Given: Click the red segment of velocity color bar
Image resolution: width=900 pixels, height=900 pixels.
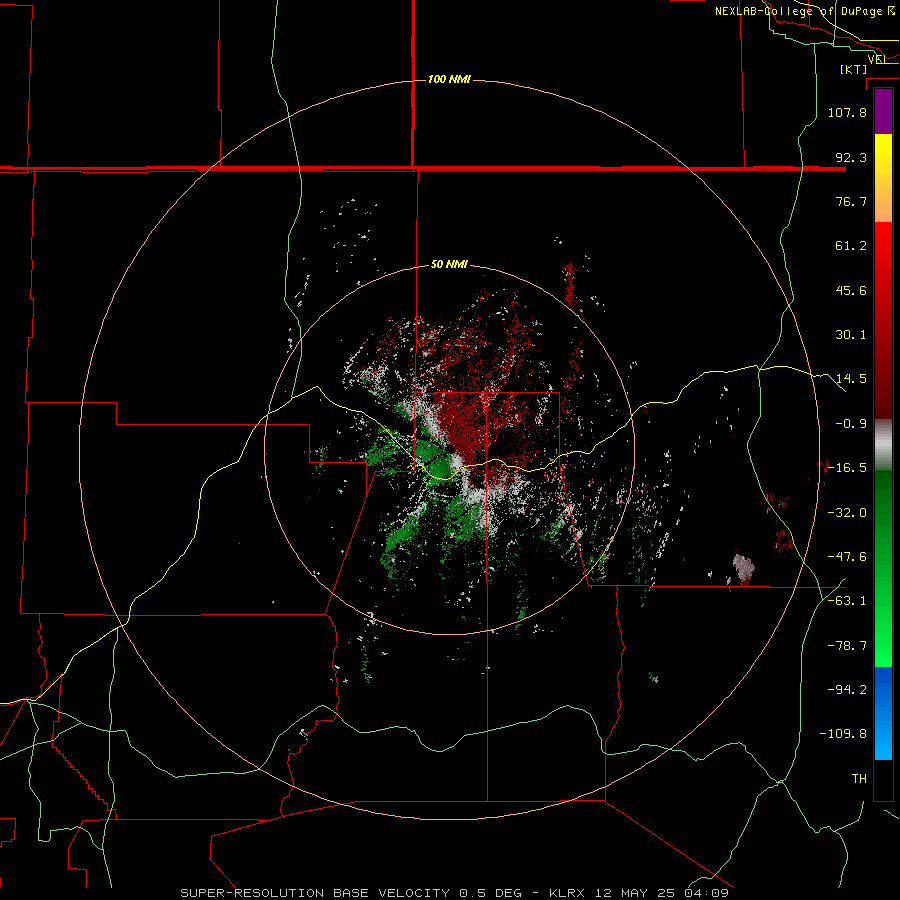Looking at the screenshot, I should (883, 320).
